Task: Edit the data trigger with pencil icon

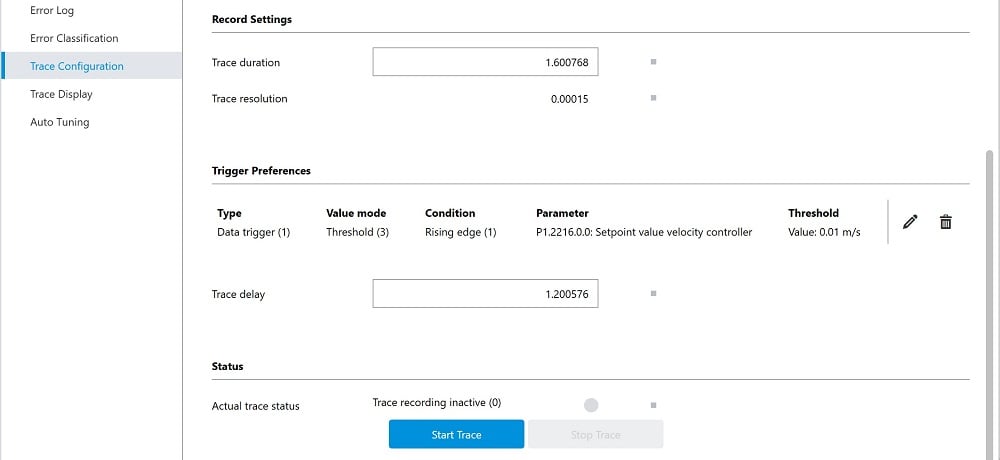Action: pos(910,222)
